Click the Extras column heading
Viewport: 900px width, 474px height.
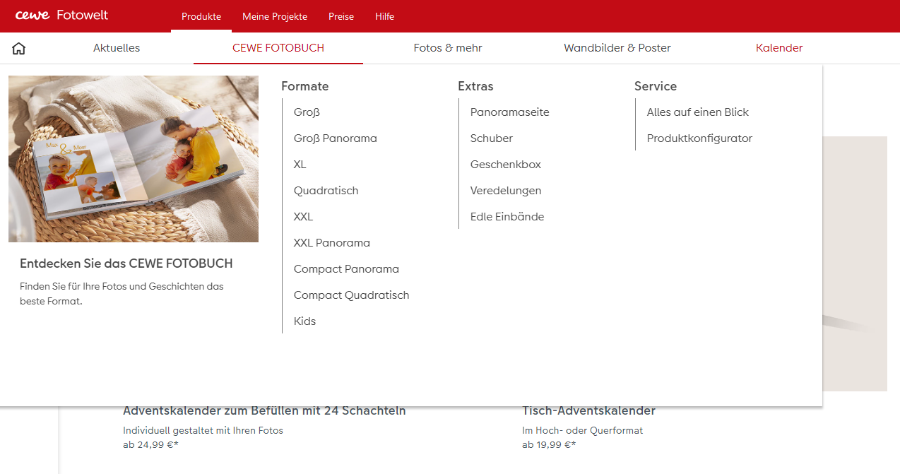tap(475, 86)
